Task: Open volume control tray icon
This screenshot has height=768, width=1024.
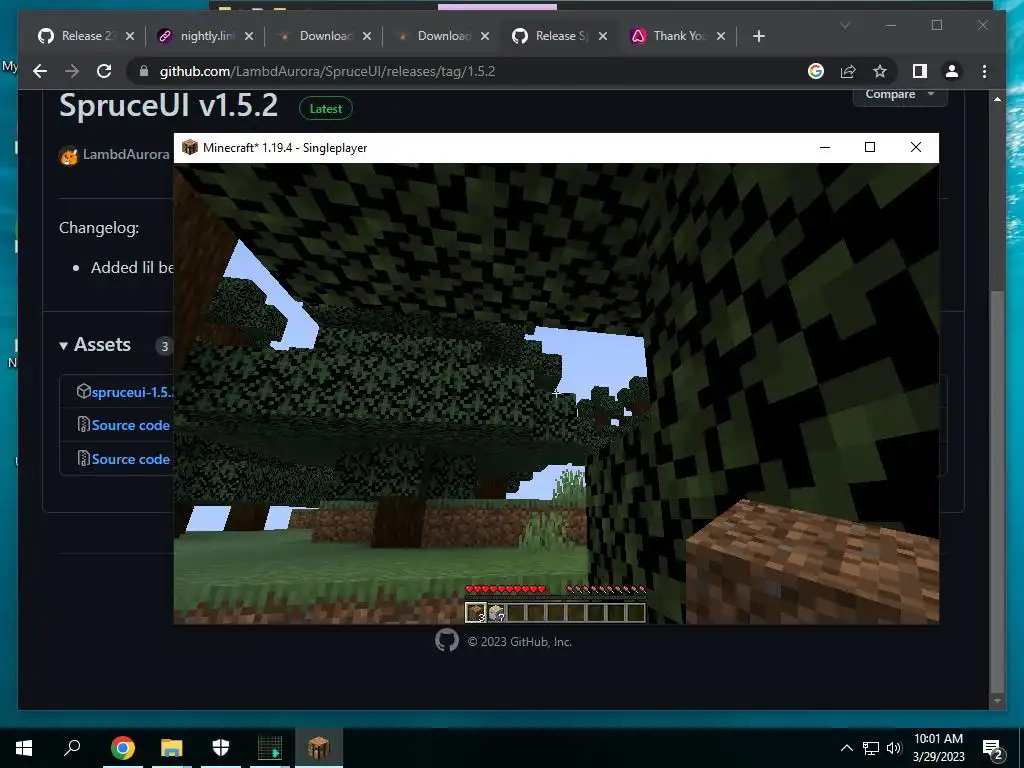Action: coord(893,748)
